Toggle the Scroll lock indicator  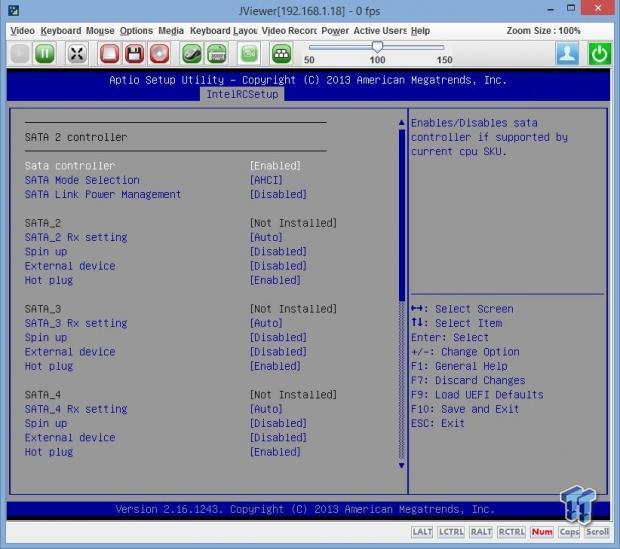[597, 532]
